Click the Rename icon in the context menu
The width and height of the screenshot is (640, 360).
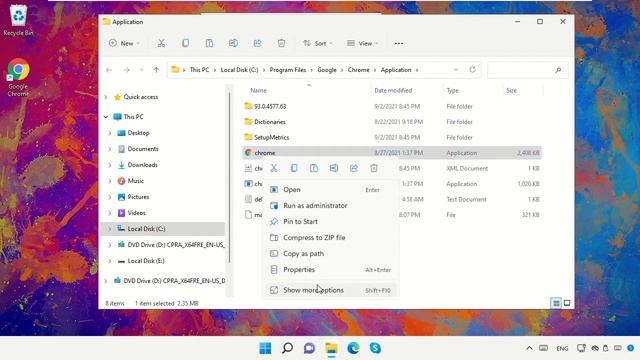334,168
